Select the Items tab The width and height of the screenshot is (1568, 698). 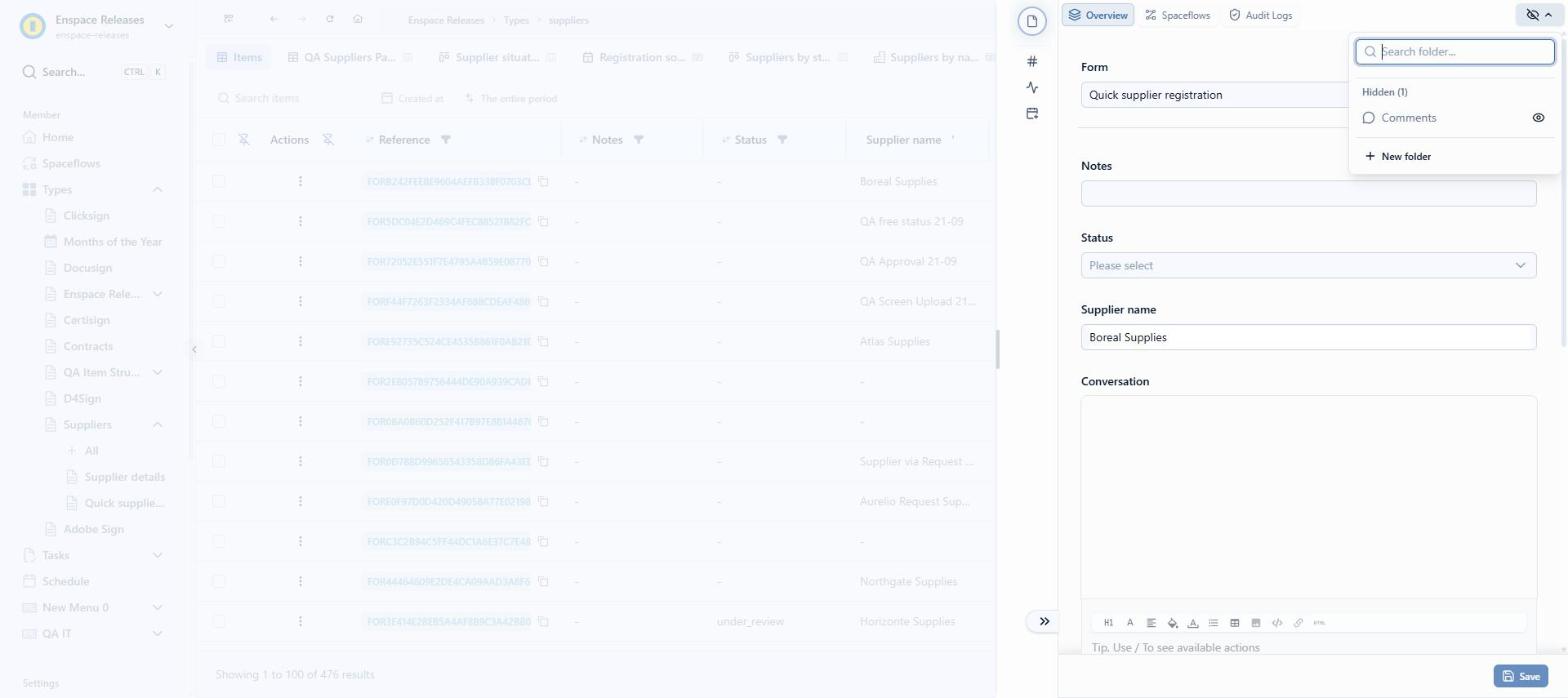point(238,58)
